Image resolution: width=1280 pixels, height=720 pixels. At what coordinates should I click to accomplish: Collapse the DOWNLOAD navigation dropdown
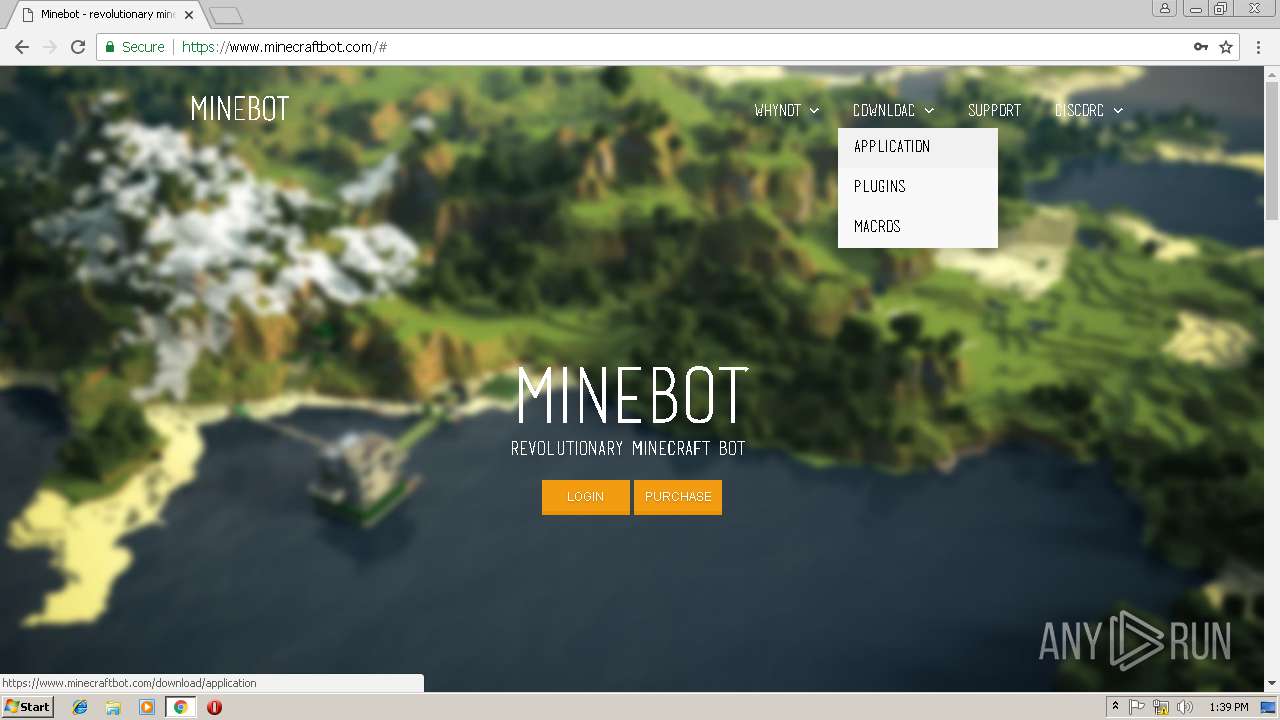pyautogui.click(x=894, y=110)
